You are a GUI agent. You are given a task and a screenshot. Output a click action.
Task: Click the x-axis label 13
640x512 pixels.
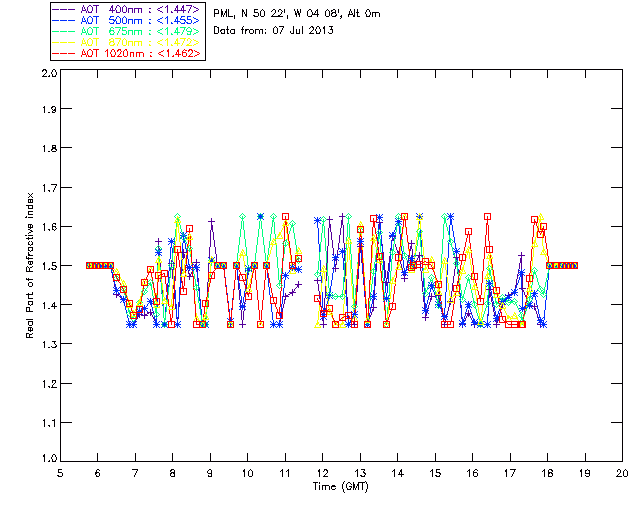[360, 473]
